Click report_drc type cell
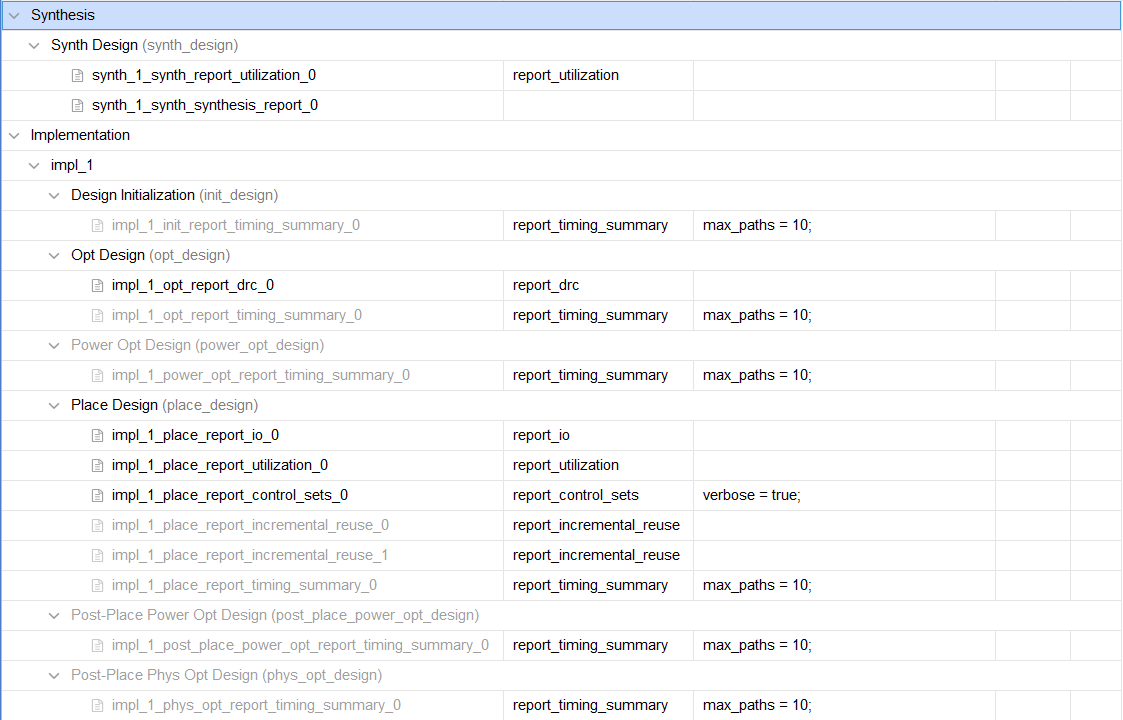Screen dimensions: 1123x720 pyautogui.click(x=546, y=285)
